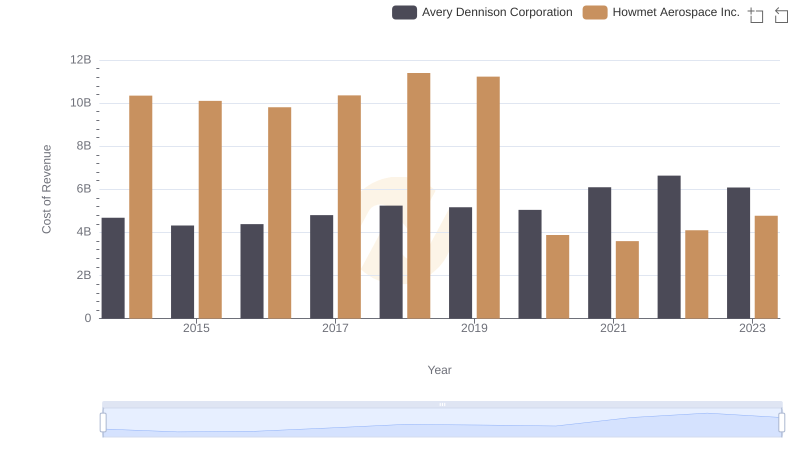Select Howmet Aerospace 2018 tallest bar
Viewport: 800px width, 461px height.
419,196
